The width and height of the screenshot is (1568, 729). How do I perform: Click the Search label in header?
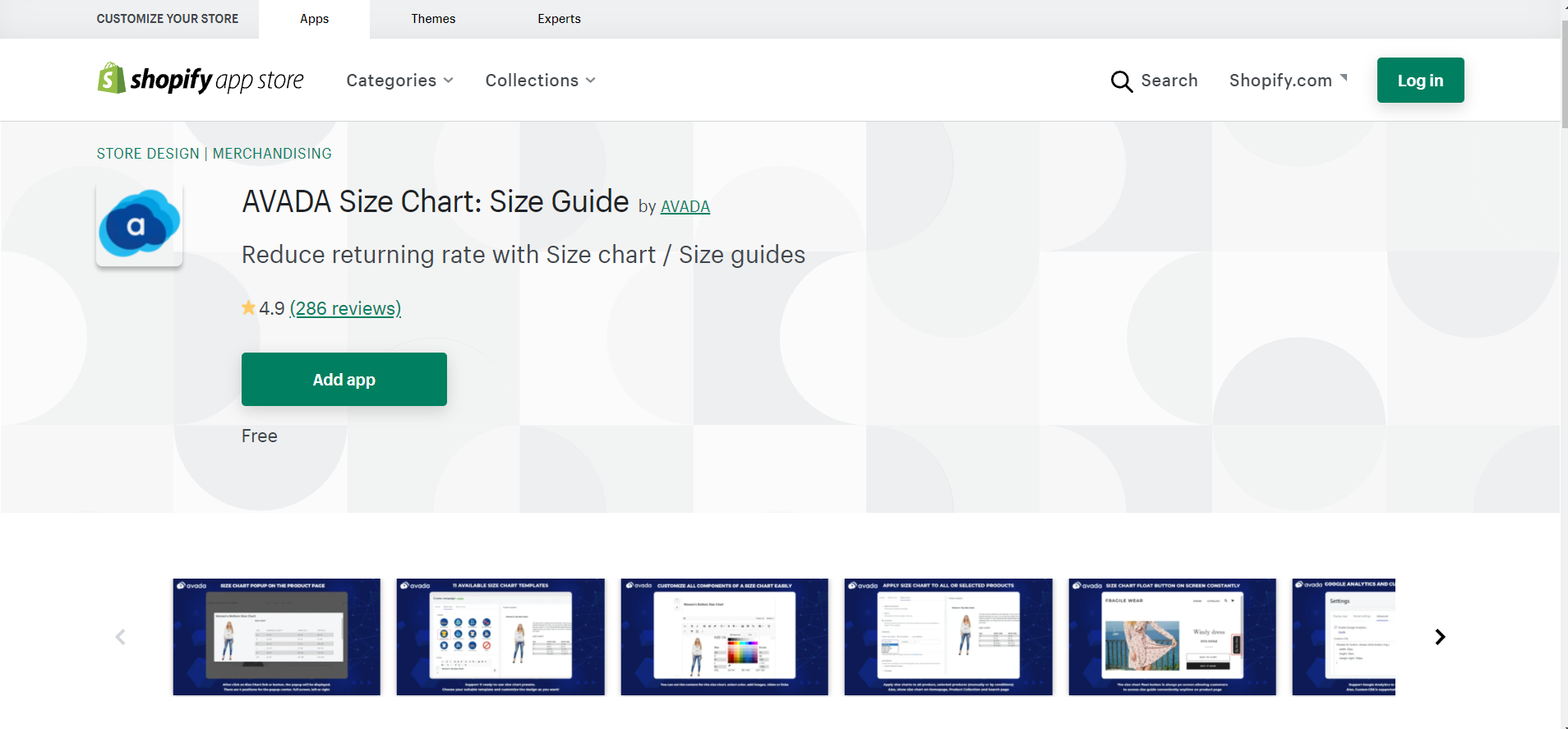coord(1169,81)
